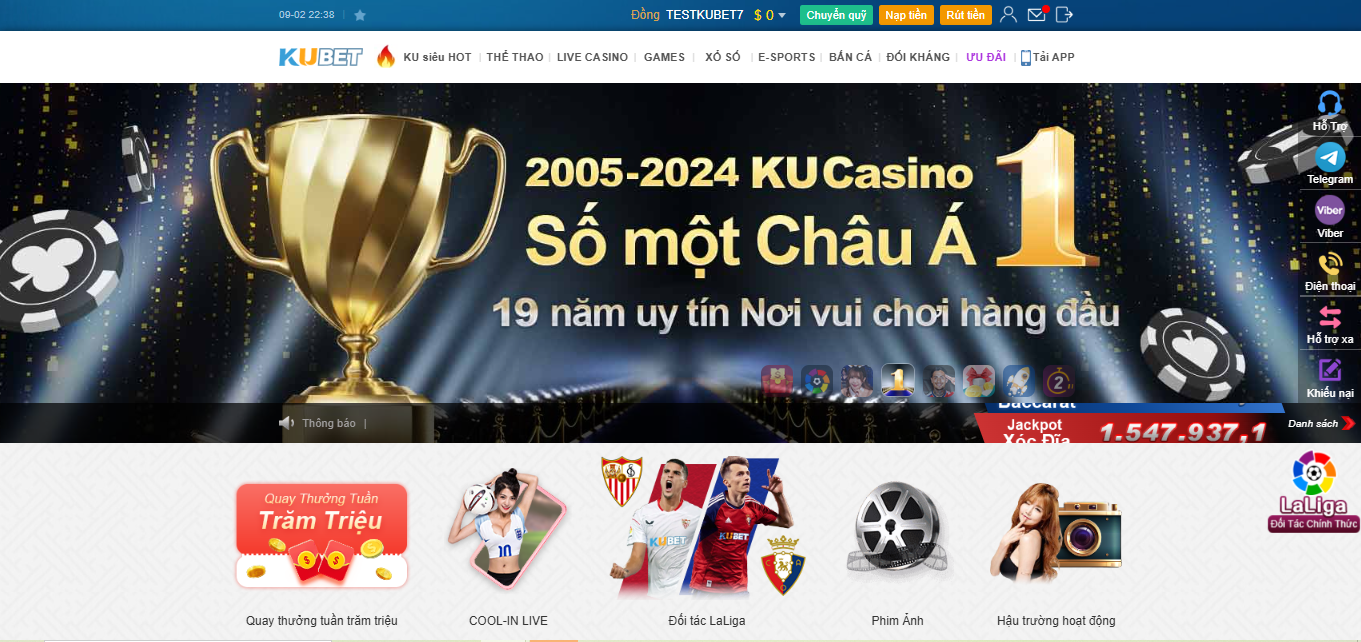The height and width of the screenshot is (642, 1361).
Task: Toggle the Thông báo speaker icon
Action: click(286, 423)
